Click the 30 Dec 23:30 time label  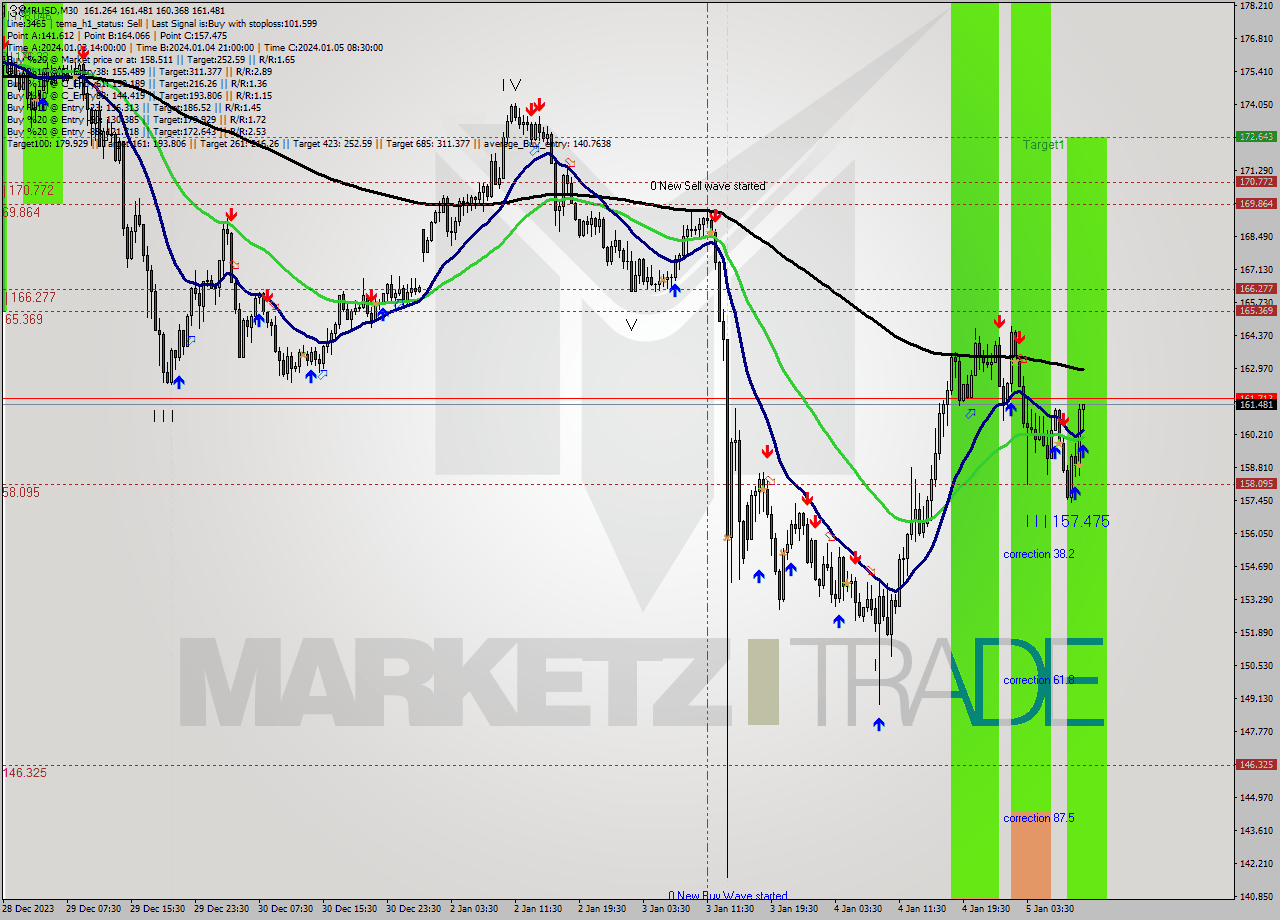pyautogui.click(x=415, y=909)
